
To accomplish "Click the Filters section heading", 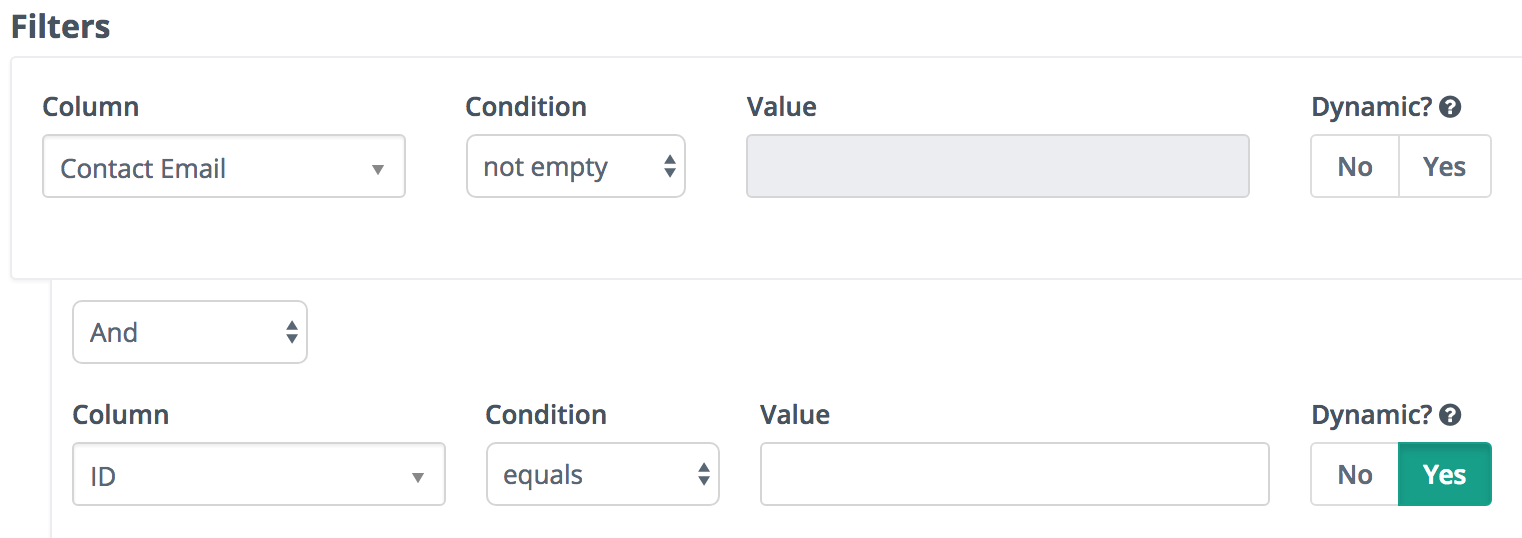I will point(61,27).
